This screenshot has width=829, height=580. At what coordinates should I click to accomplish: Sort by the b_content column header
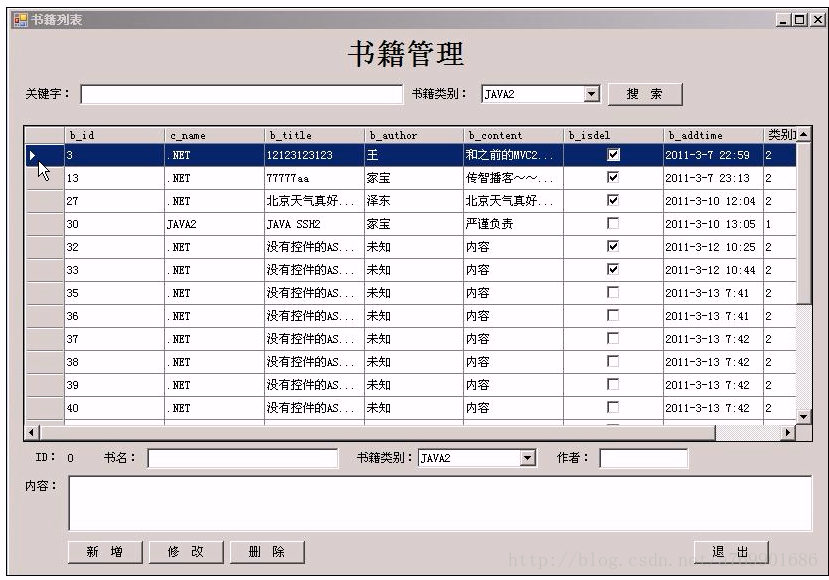(x=513, y=135)
